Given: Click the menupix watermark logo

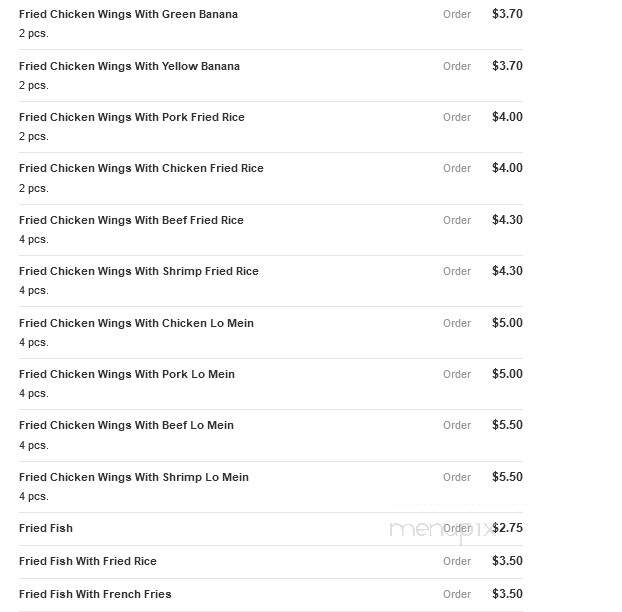Looking at the screenshot, I should click(442, 531).
